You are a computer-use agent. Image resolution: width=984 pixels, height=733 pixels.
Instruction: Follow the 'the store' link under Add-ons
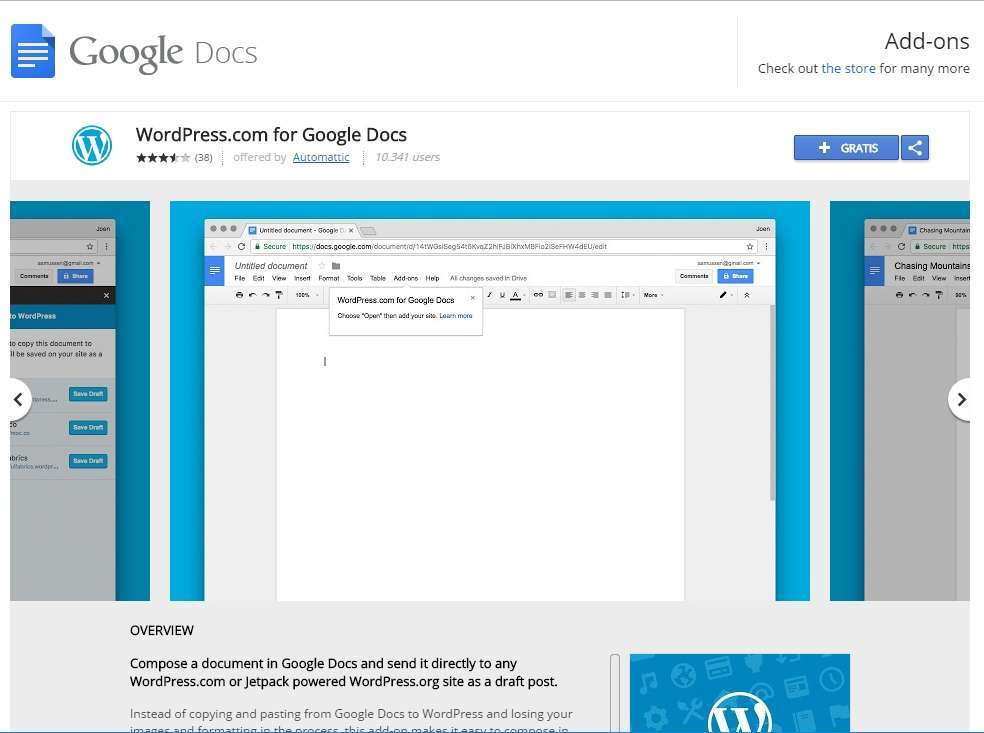pos(848,68)
